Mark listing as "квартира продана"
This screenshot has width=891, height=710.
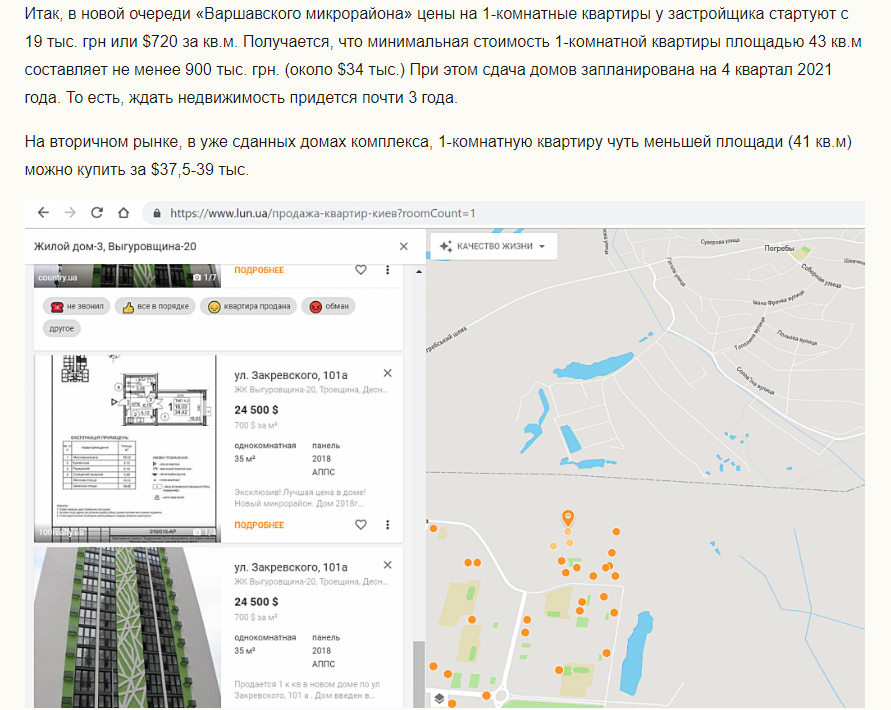click(250, 306)
